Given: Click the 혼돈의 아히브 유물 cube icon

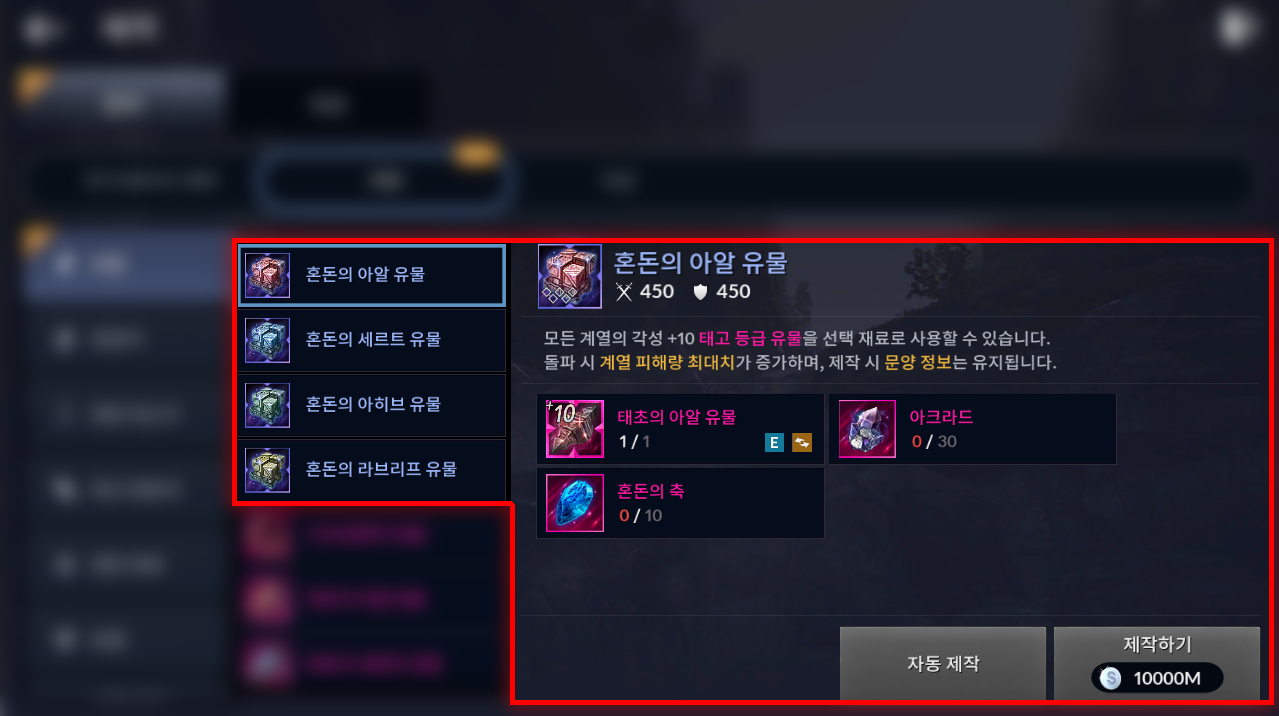Looking at the screenshot, I should pos(268,405).
